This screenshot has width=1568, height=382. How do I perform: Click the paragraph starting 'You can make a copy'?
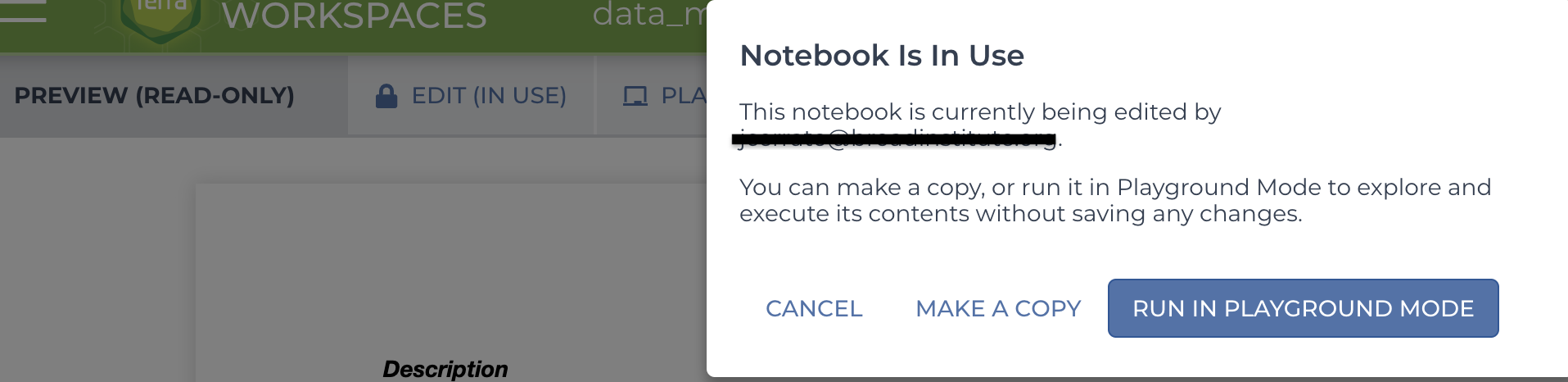pos(1115,200)
